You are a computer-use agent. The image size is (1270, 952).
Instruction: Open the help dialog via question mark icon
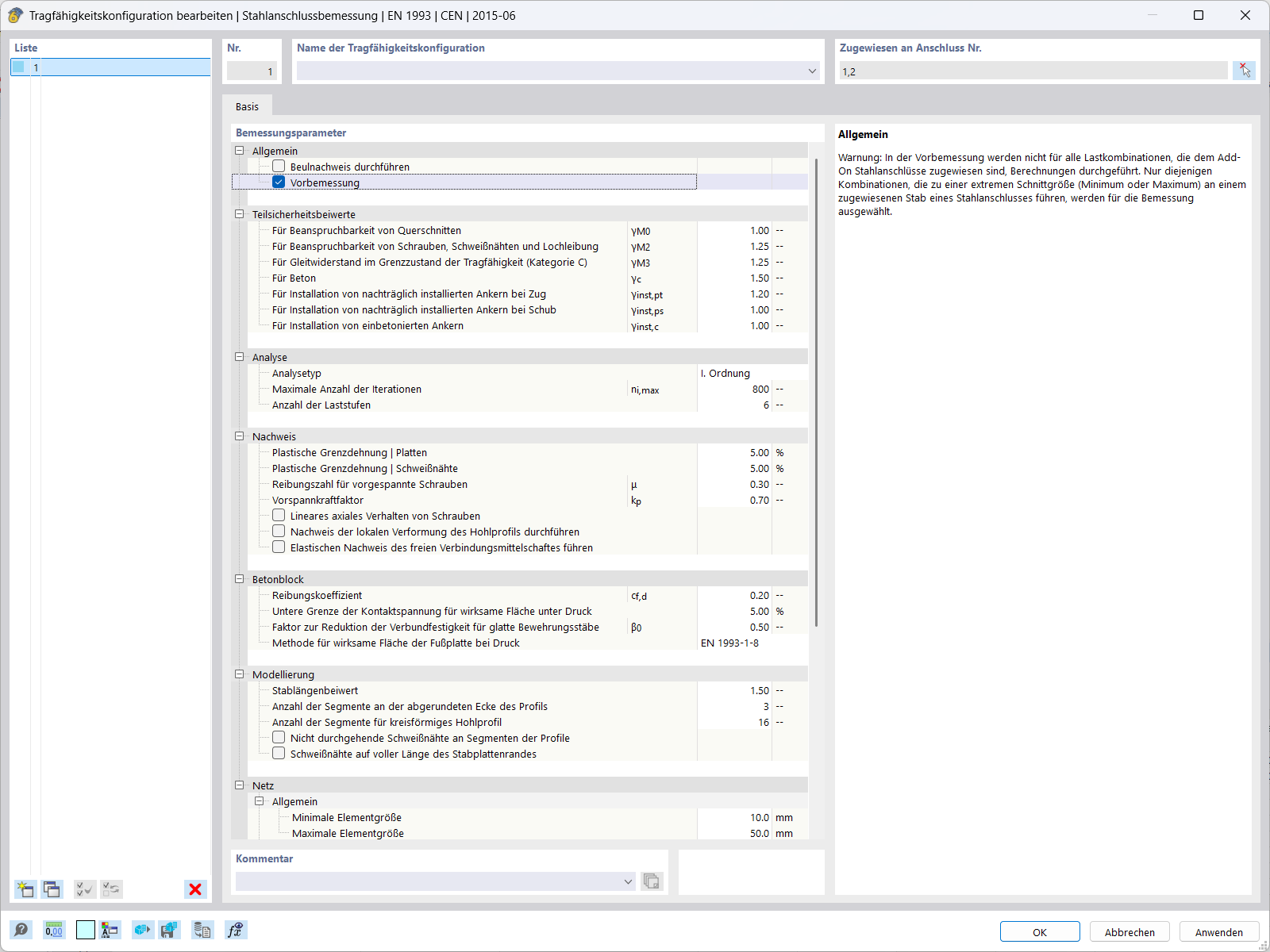point(22,930)
